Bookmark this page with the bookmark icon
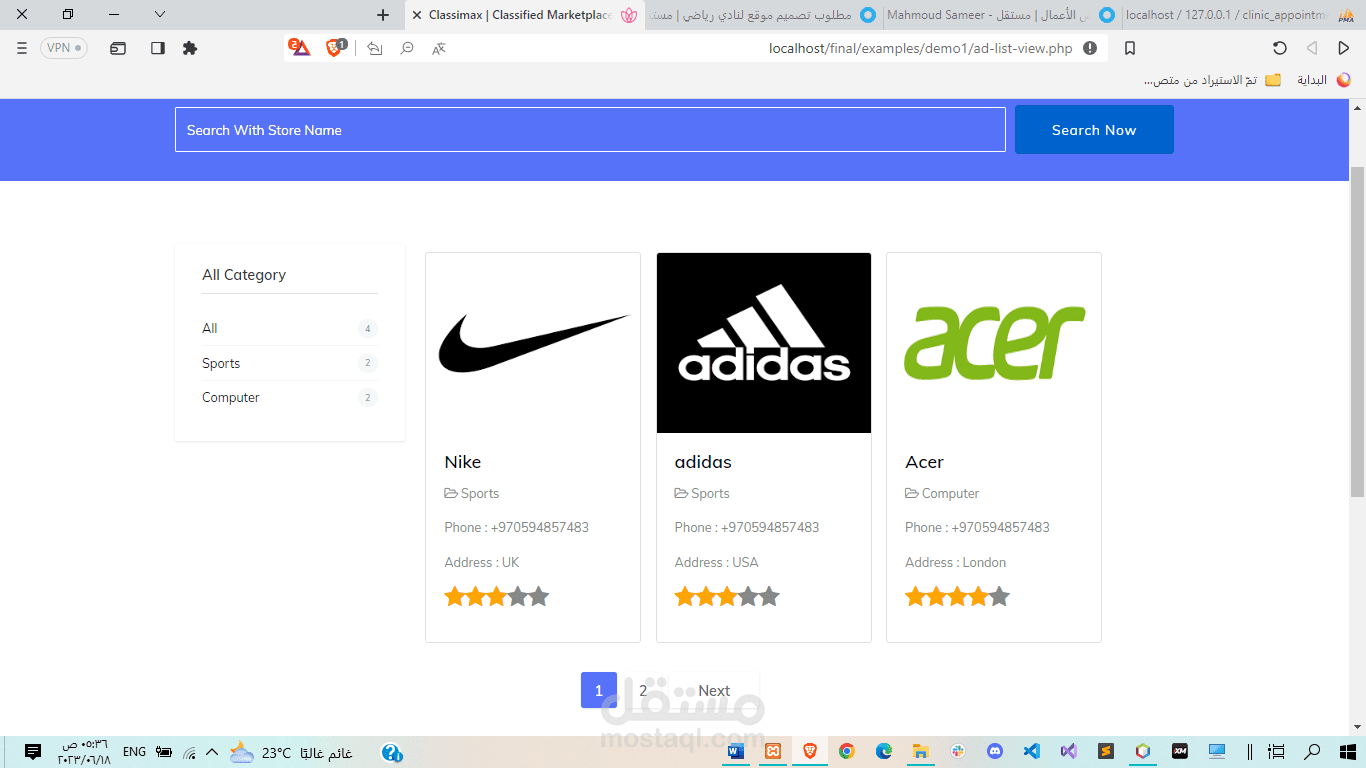Image resolution: width=1366 pixels, height=768 pixels. [1130, 48]
